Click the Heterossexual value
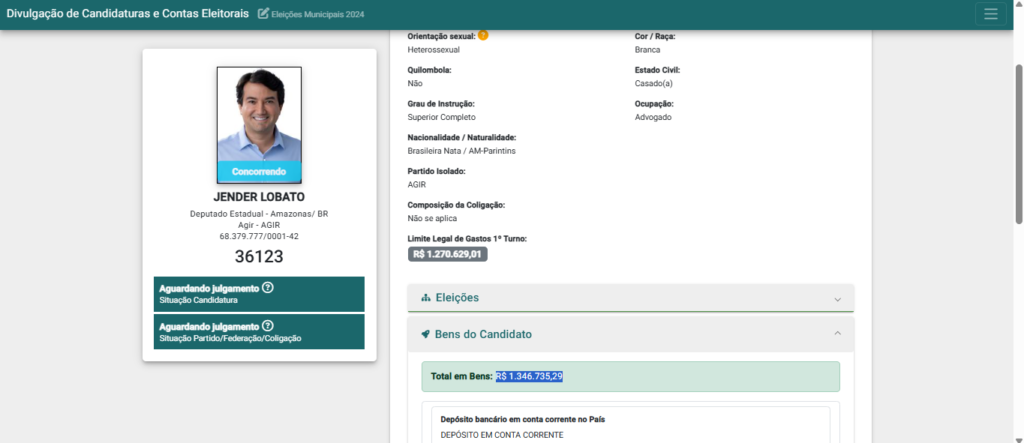 (434, 50)
